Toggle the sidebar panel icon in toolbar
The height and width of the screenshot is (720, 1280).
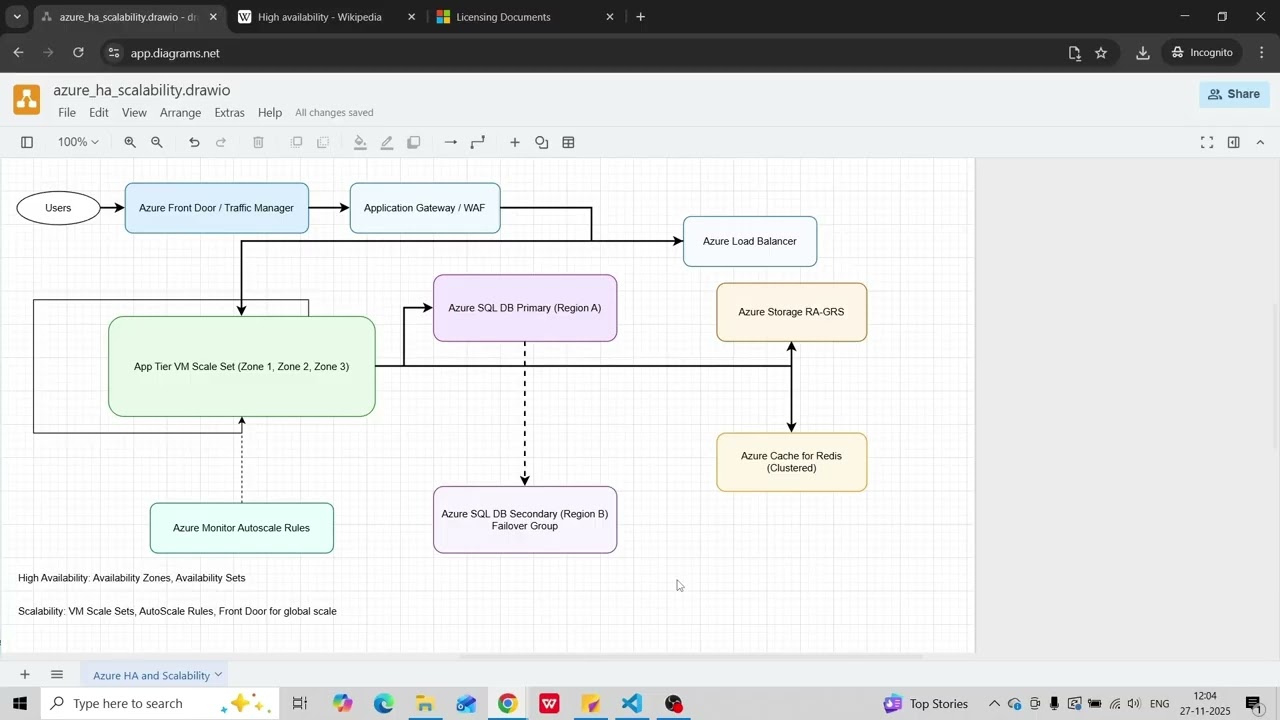click(27, 143)
